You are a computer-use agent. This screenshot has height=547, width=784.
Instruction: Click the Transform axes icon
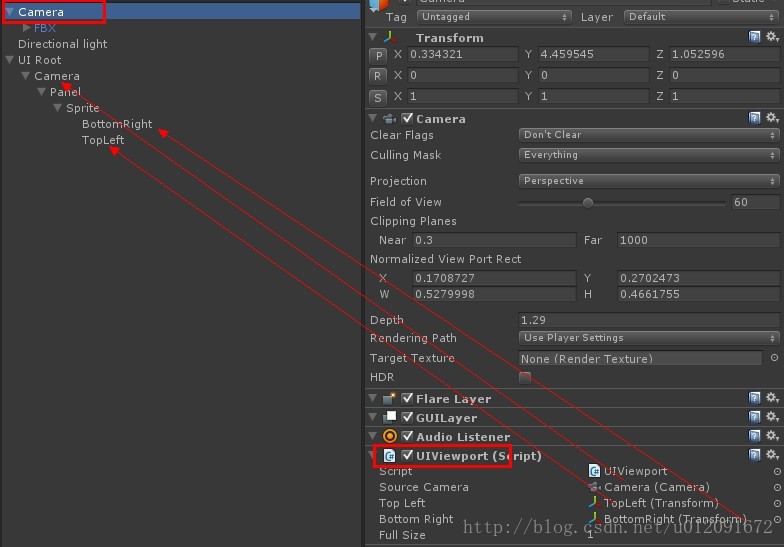[x=390, y=37]
